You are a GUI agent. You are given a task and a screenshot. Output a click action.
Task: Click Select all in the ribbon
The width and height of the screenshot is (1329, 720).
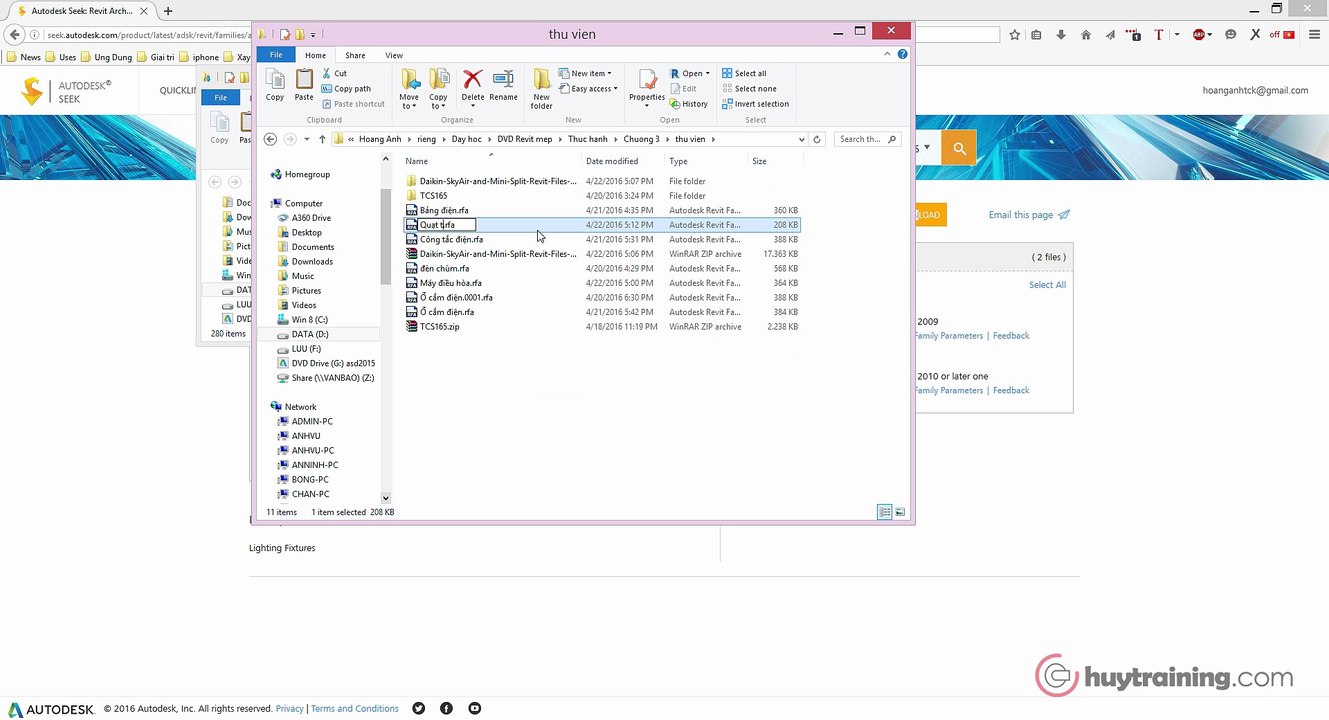coord(744,73)
